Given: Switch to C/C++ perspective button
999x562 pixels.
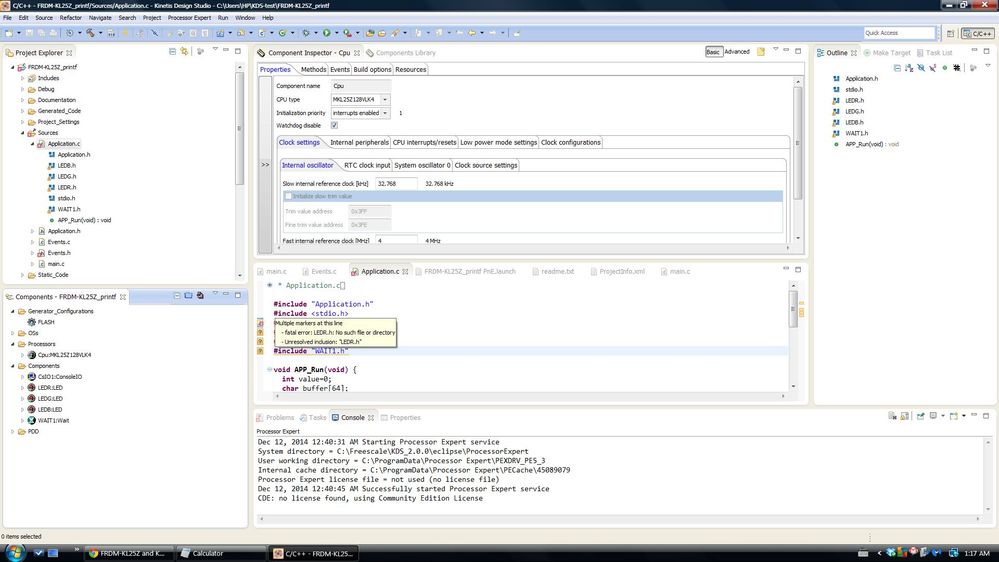Looking at the screenshot, I should click(978, 33).
